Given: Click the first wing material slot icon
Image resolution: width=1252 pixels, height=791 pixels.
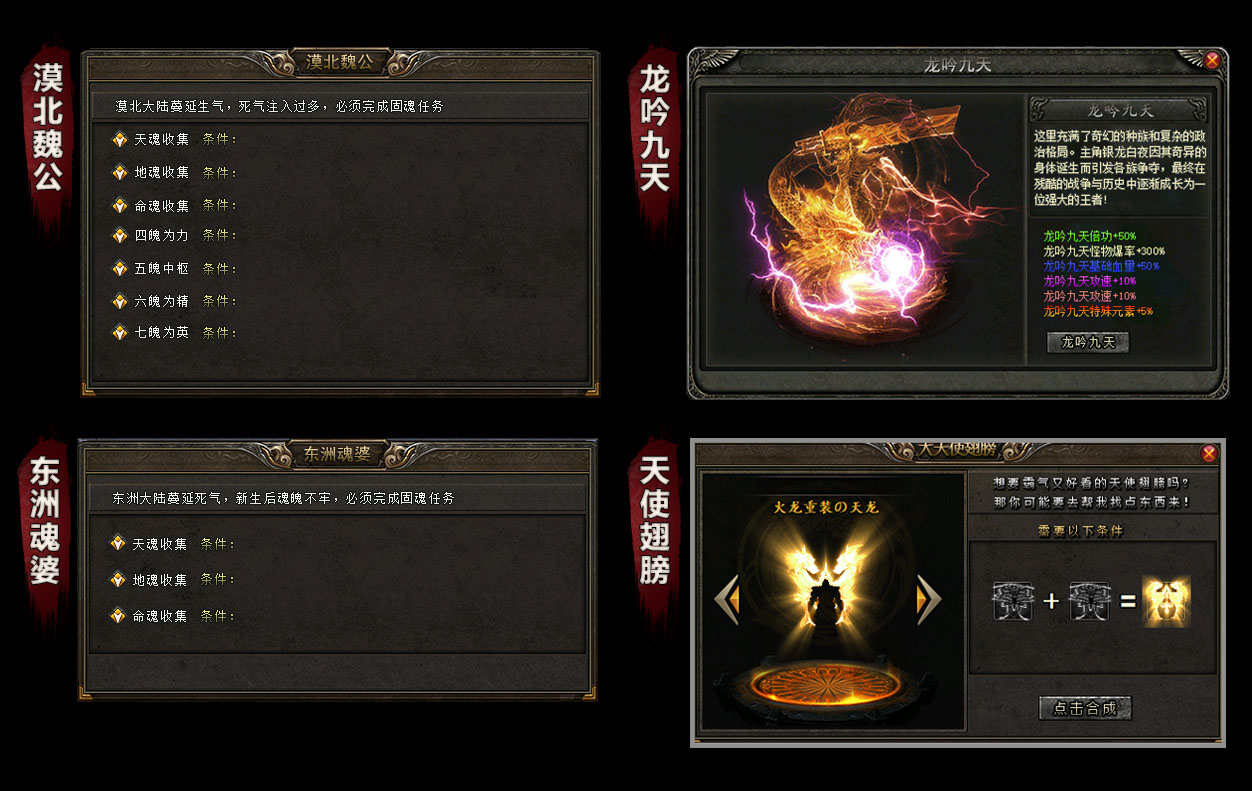Looking at the screenshot, I should pyautogui.click(x=1012, y=601).
